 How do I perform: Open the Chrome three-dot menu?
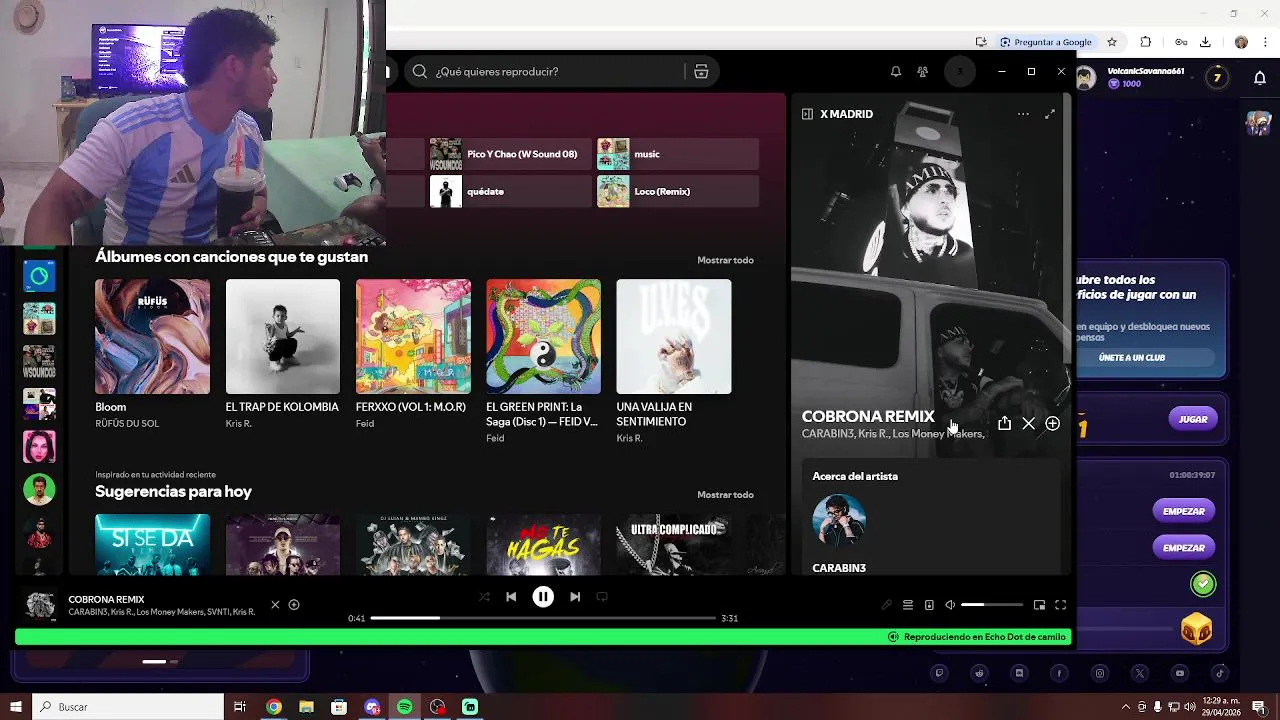click(x=1267, y=42)
